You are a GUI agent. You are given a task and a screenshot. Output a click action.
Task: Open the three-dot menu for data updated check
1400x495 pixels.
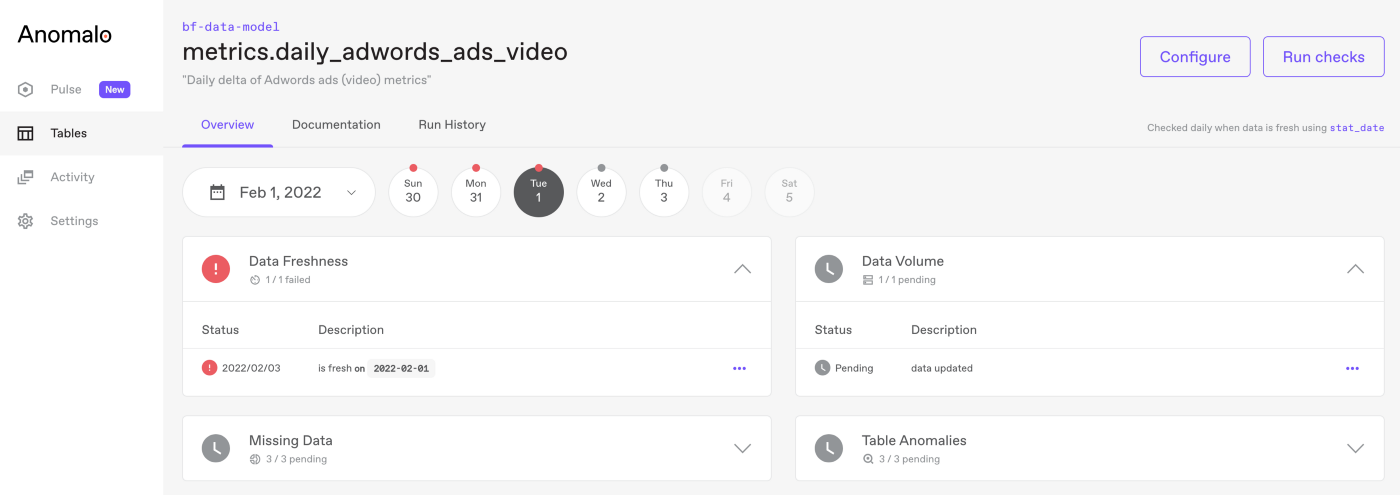click(x=1352, y=368)
